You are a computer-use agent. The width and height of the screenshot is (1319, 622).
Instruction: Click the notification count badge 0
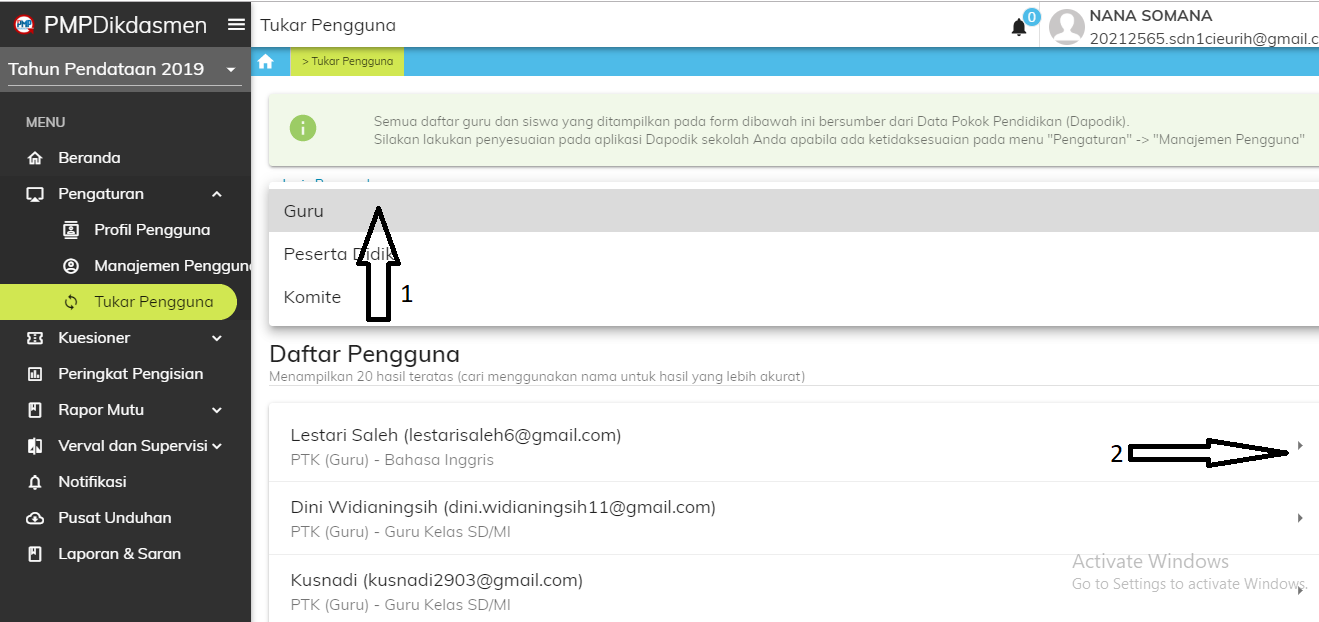pyautogui.click(x=1032, y=17)
